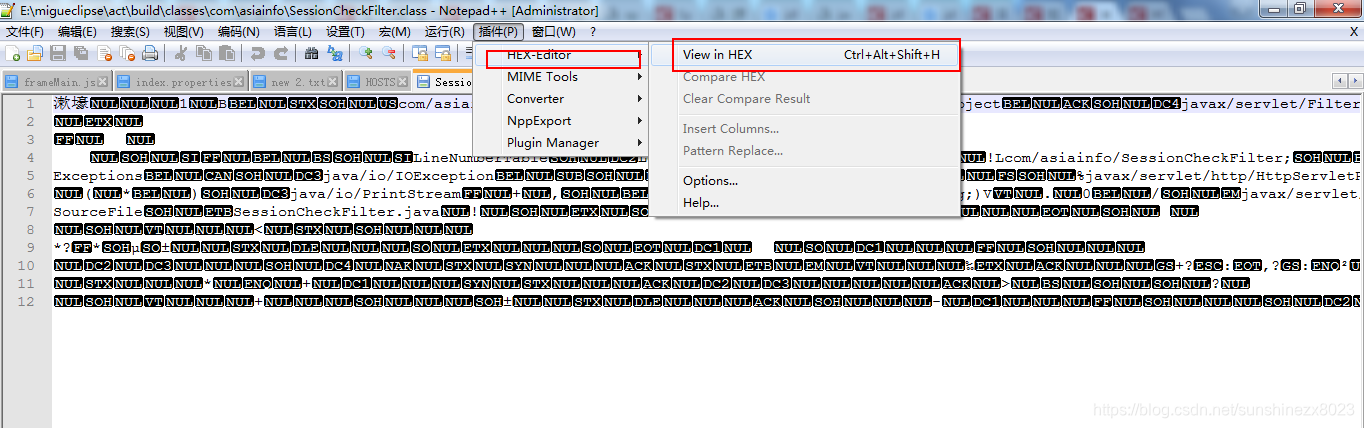
Task: Select NppExport in plugins menu
Action: click(562, 121)
